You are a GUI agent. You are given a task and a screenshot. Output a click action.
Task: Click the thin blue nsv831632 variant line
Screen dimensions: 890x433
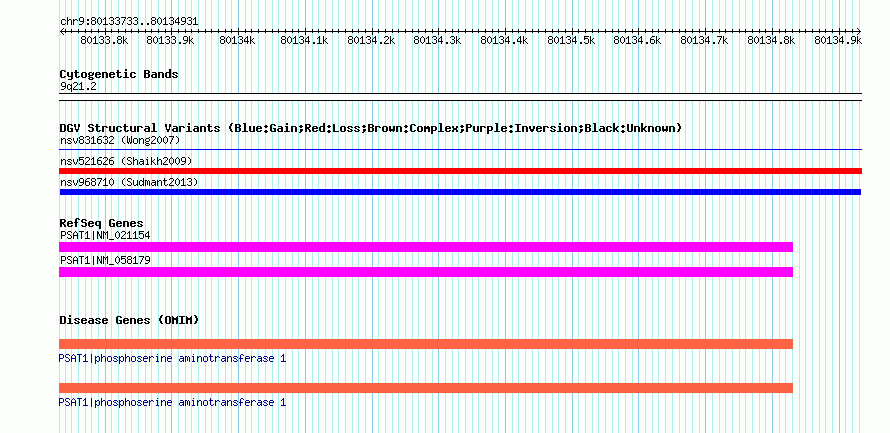(x=461, y=150)
